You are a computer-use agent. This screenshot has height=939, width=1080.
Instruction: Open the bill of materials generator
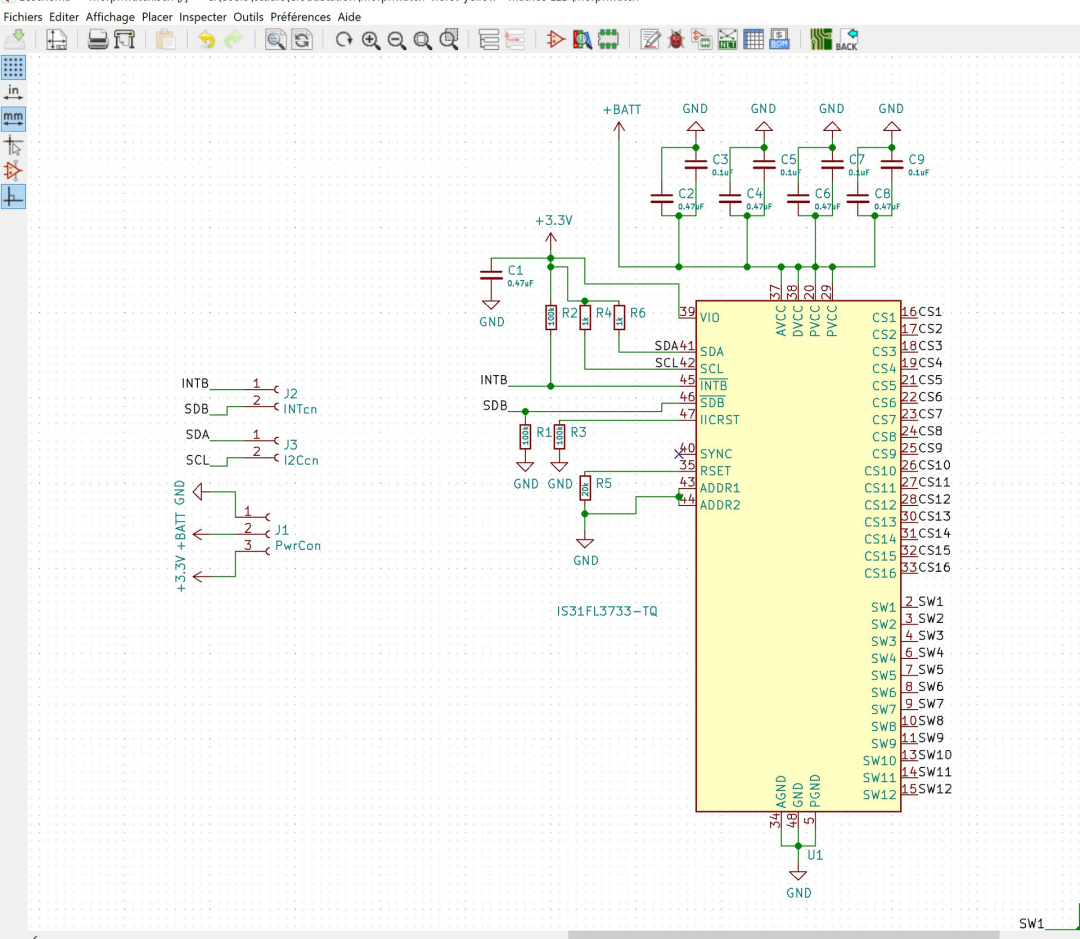pyautogui.click(x=777, y=40)
